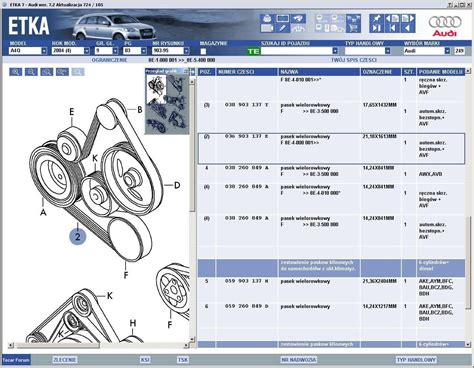Click the ZLECENIE tab in bottom bar

tap(65, 360)
